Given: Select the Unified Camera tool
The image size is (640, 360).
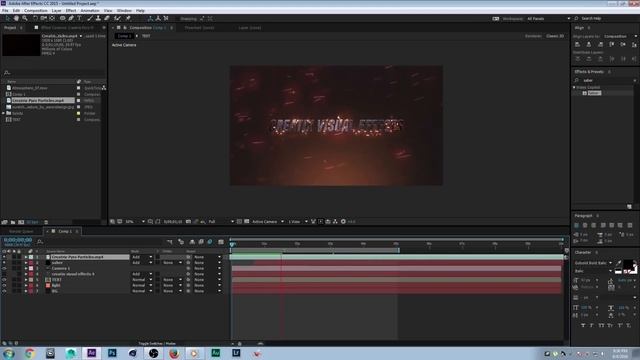Looking at the screenshot, I should click(43, 18).
